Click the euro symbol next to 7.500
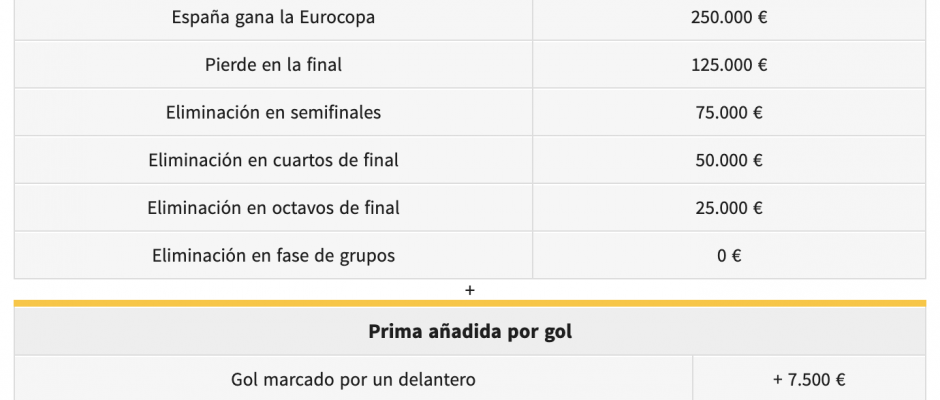 click(x=840, y=379)
